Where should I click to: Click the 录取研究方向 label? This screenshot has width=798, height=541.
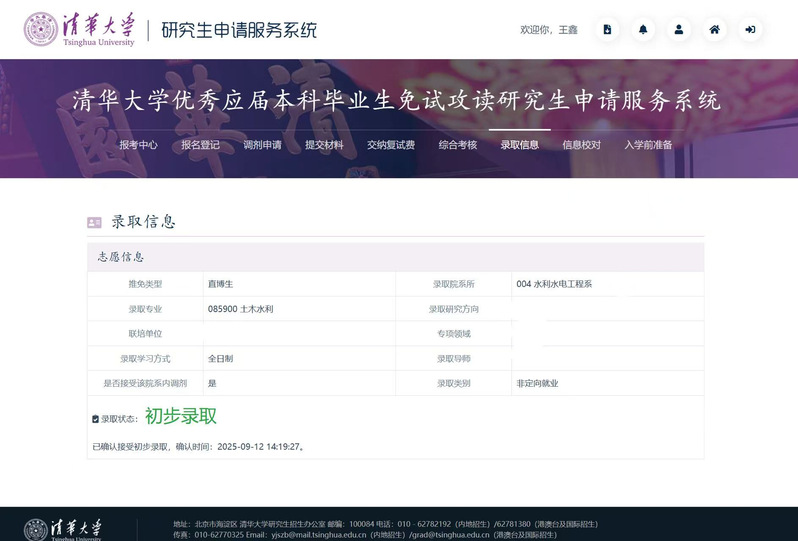coord(453,309)
